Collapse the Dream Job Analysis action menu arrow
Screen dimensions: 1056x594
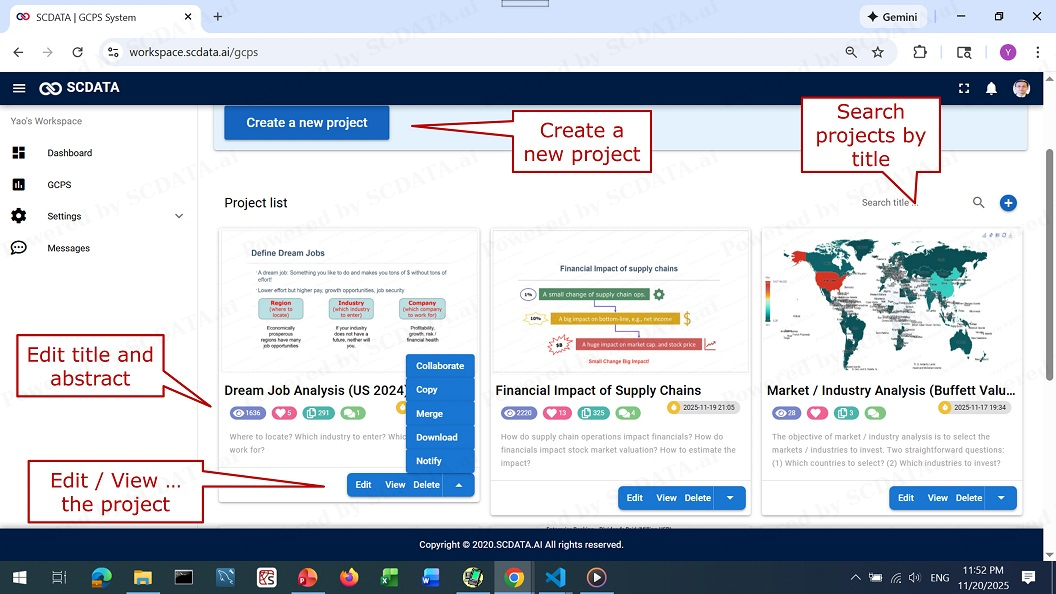[458, 485]
